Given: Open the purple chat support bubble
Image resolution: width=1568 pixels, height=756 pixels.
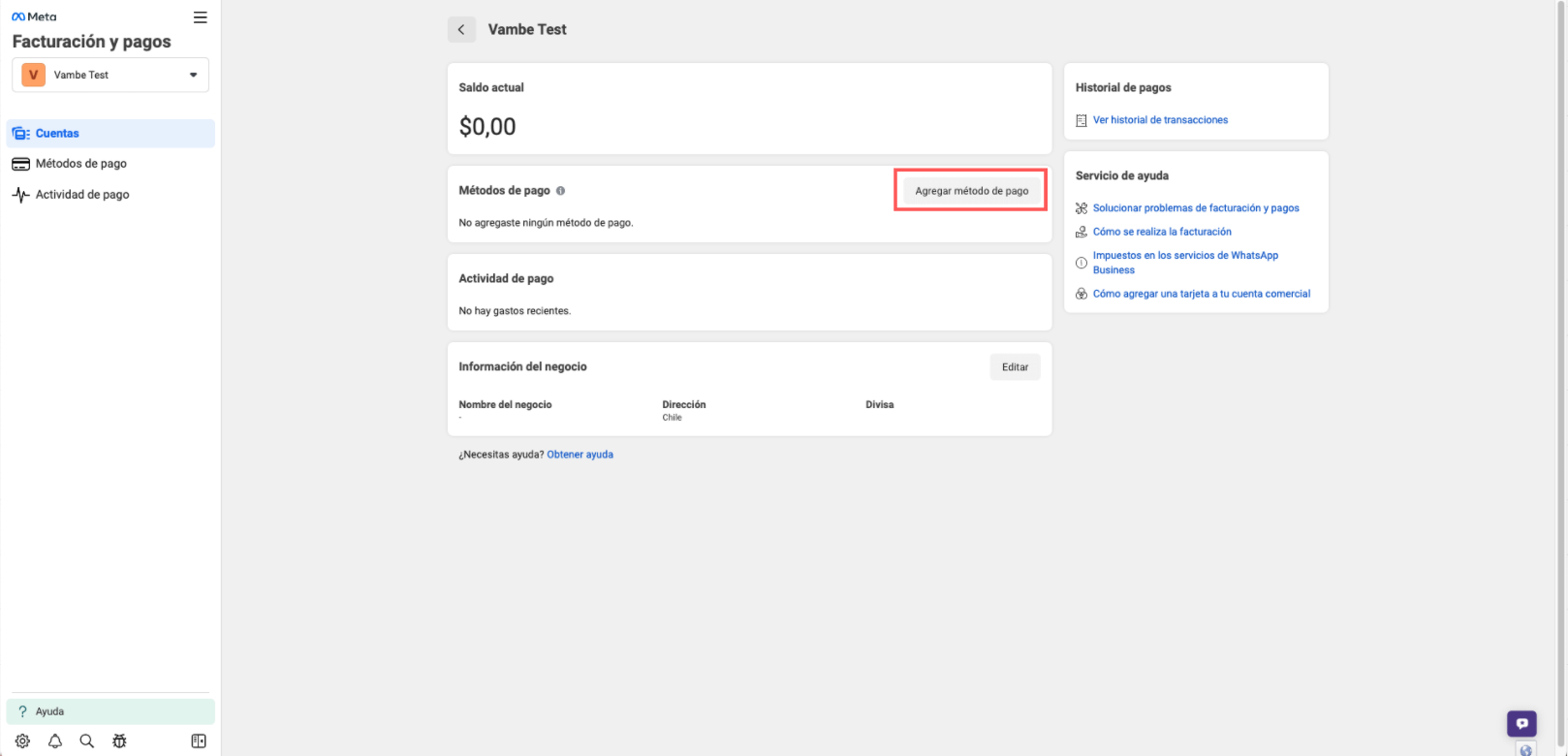Looking at the screenshot, I should click(1521, 723).
